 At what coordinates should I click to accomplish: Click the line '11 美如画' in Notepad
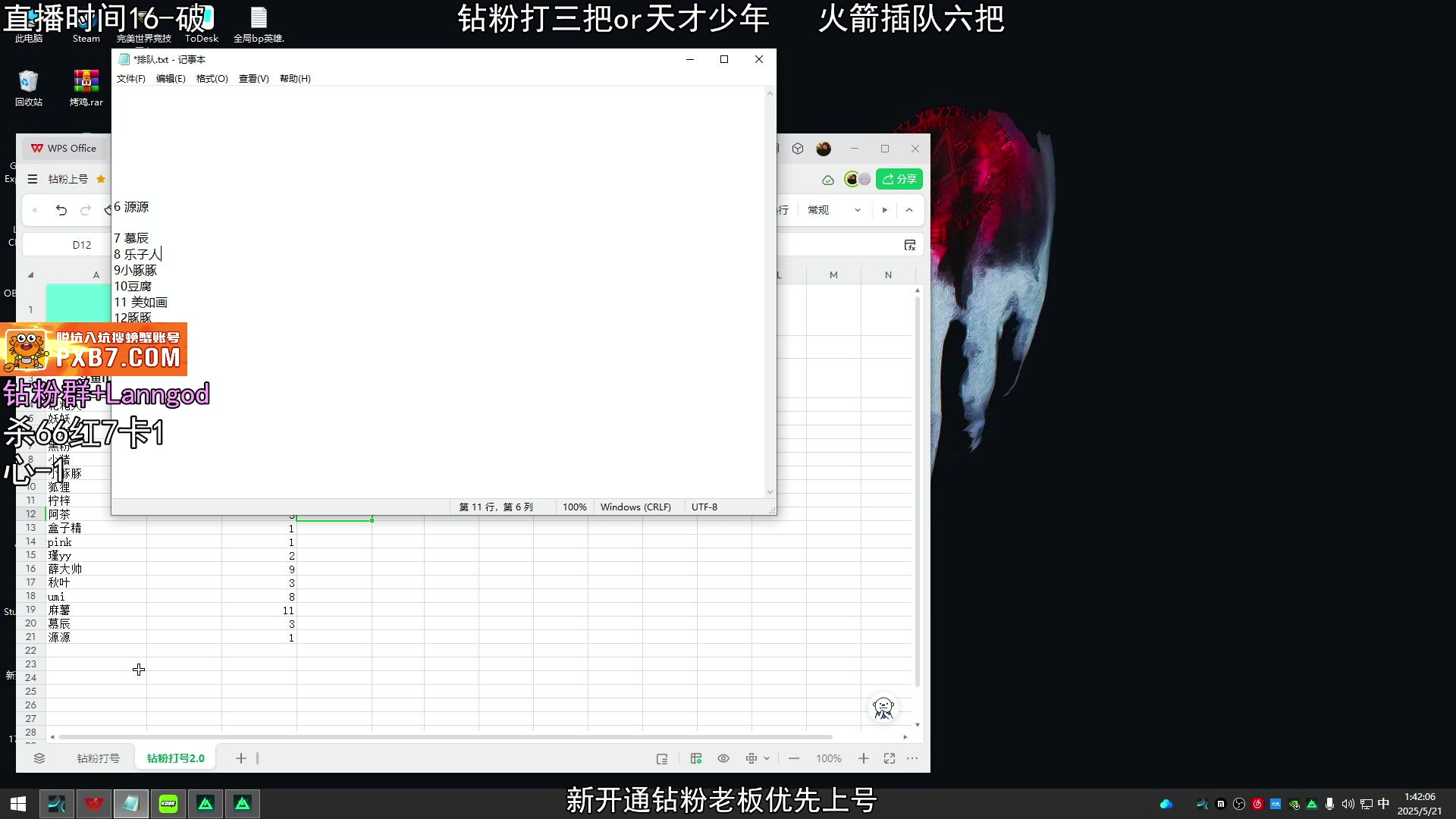pos(141,303)
